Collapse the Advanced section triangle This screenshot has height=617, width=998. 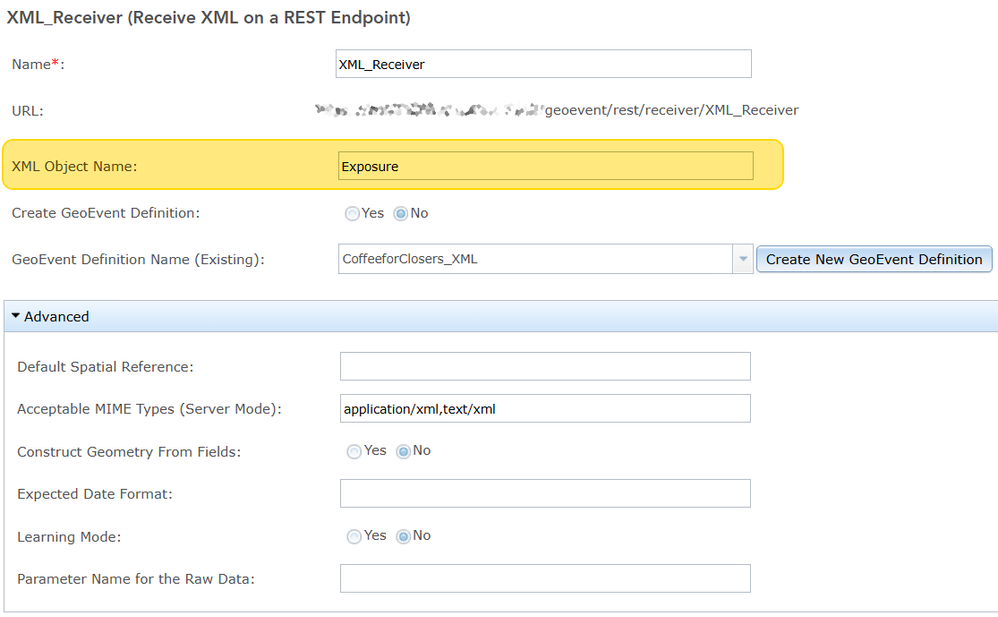click(x=16, y=316)
